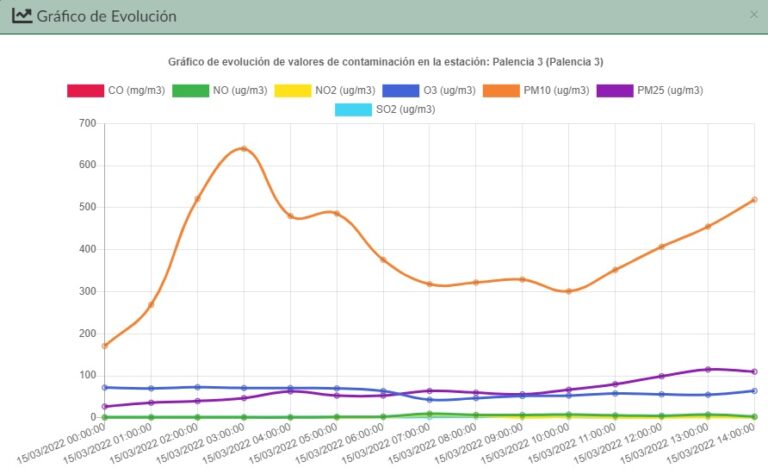Click the PM10 data point at 14:00
This screenshot has height=468, width=768.
click(x=753, y=200)
